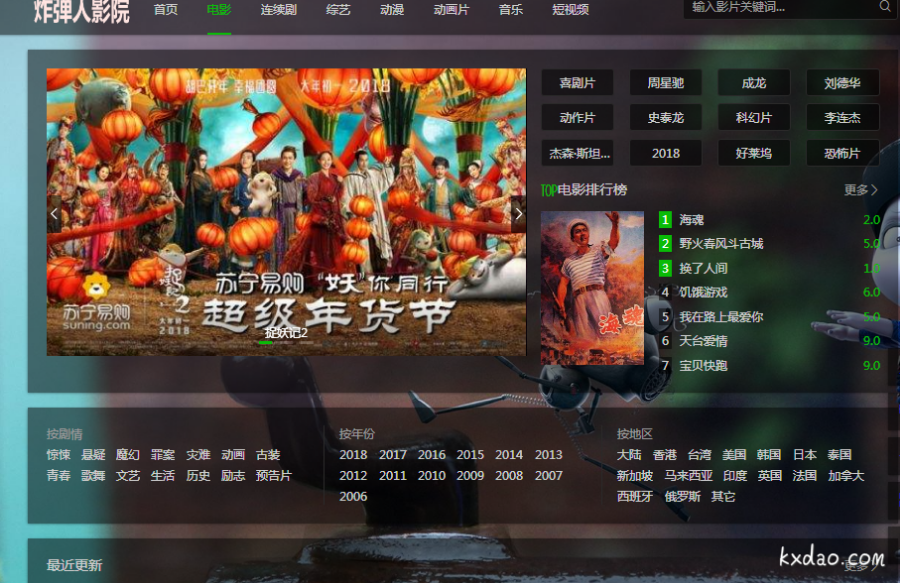This screenshot has height=583, width=900.
Task: Click the 史泰龙 tag button
Action: click(x=666, y=118)
